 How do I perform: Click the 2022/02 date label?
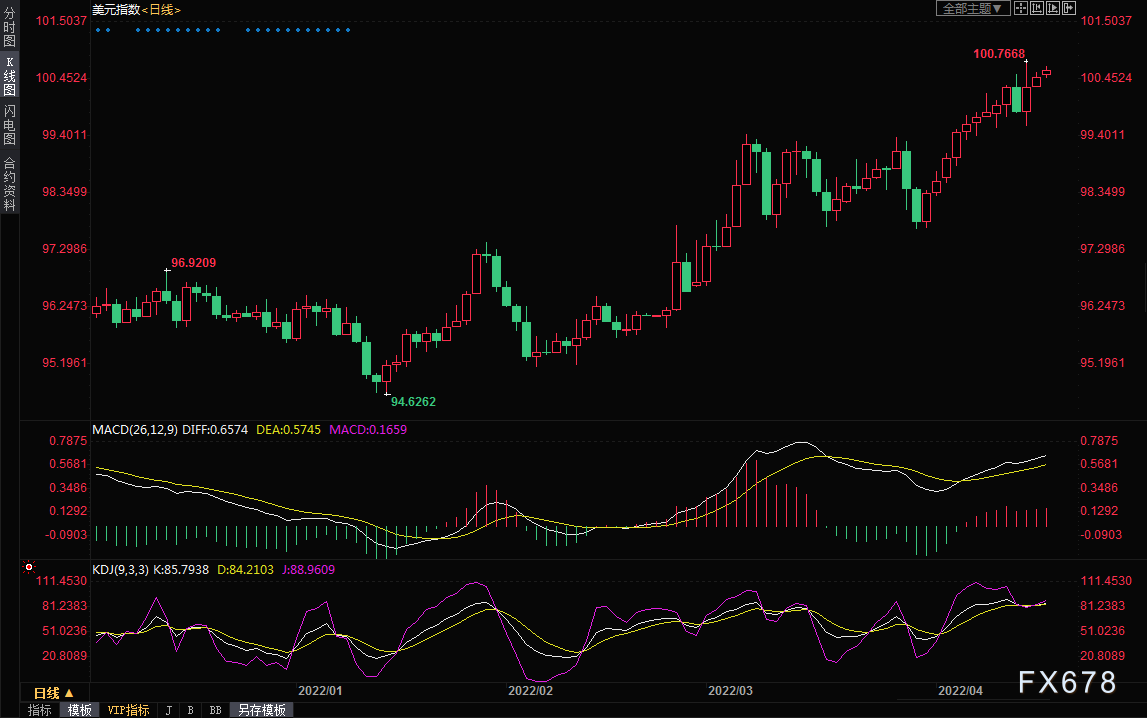530,690
